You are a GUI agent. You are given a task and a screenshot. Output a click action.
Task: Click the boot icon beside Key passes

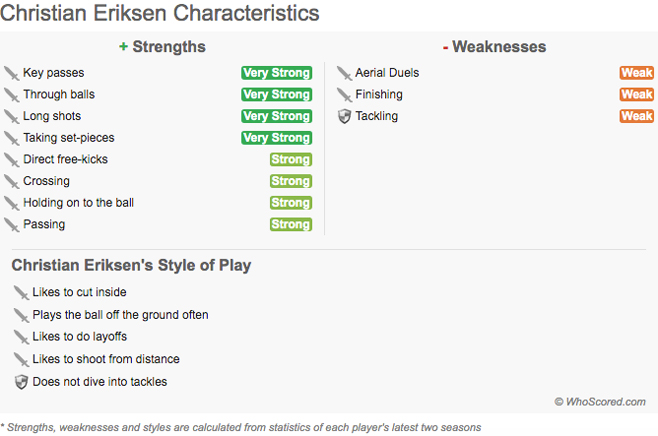12,73
